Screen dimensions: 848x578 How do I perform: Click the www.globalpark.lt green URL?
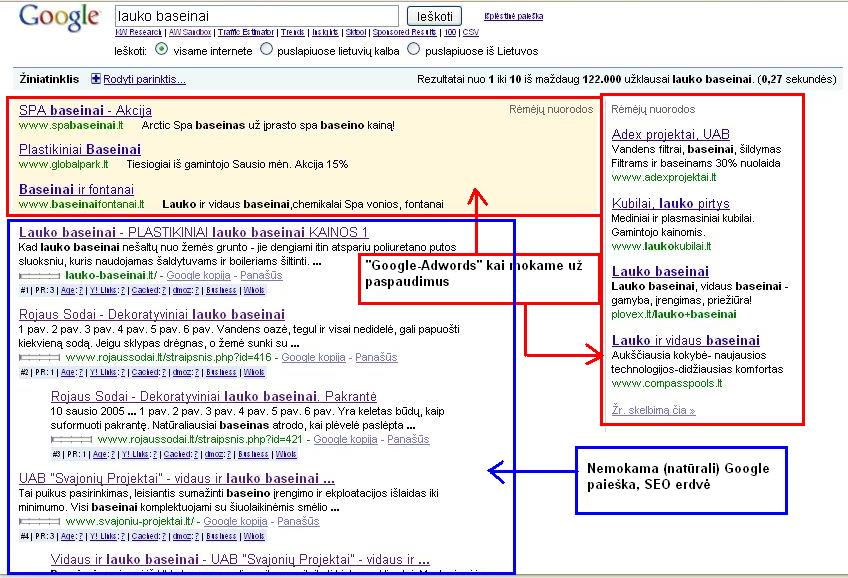[x=64, y=164]
